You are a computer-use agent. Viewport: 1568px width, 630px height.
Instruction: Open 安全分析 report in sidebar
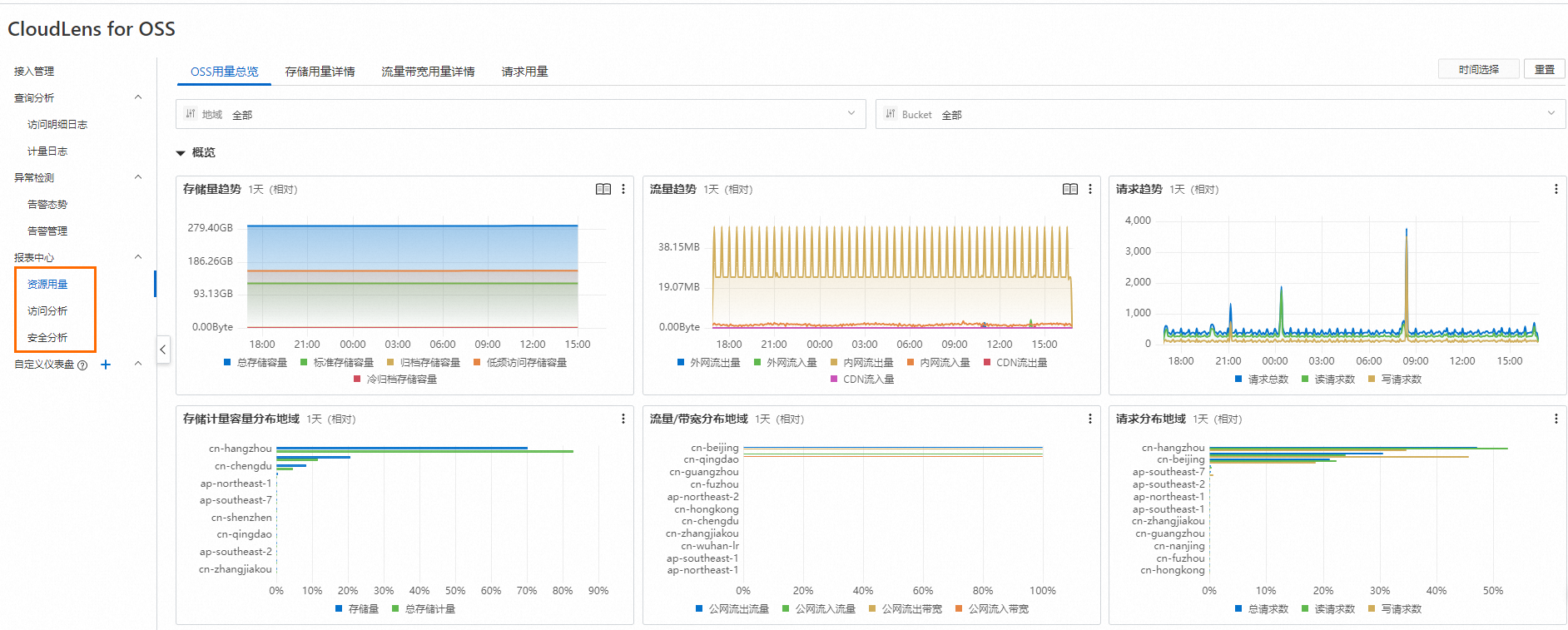coord(47,338)
